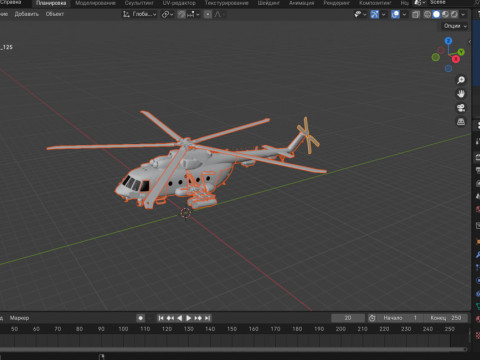Click frame 200 on the timeline ruler
480x360 pixels.
(x=341, y=329)
